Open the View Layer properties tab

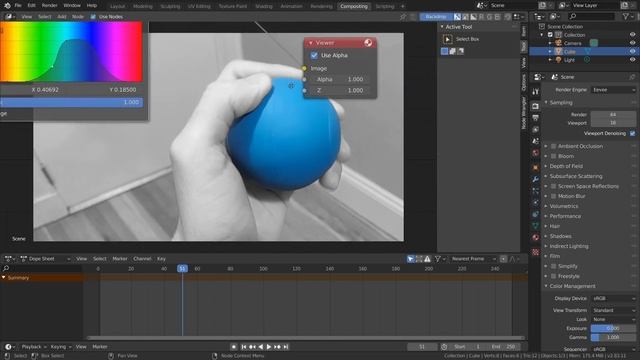pos(536,129)
